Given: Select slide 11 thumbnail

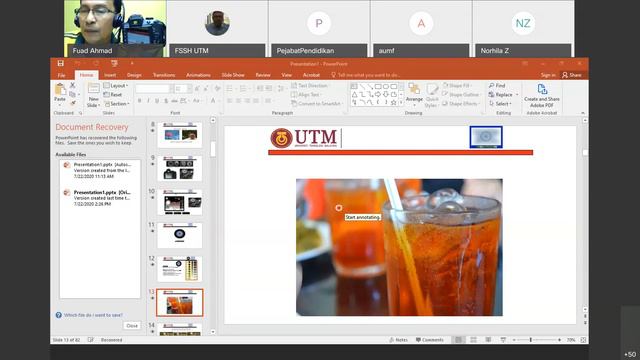Looking at the screenshot, I should coord(180,235).
